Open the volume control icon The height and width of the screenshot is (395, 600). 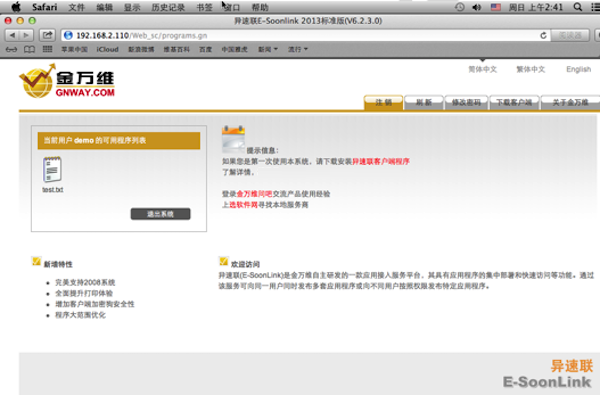pyautogui.click(x=477, y=7)
